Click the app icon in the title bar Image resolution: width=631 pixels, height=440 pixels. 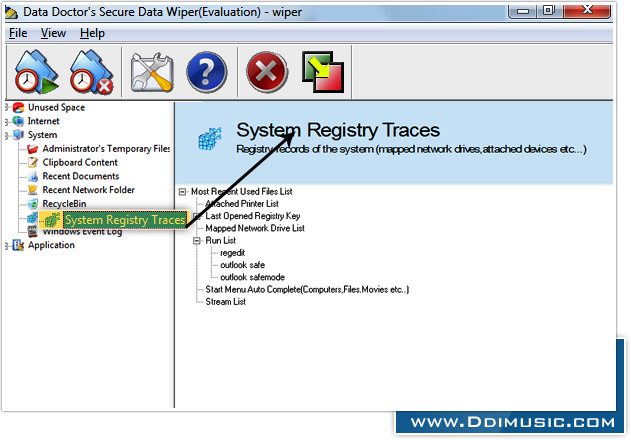click(x=11, y=13)
